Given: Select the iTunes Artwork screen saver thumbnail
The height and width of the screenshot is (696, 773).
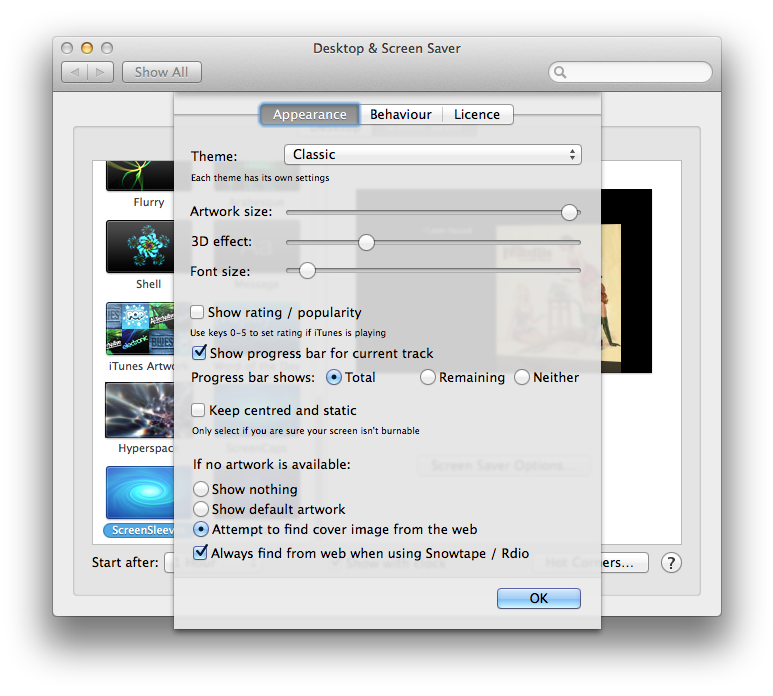Looking at the screenshot, I should click(140, 328).
